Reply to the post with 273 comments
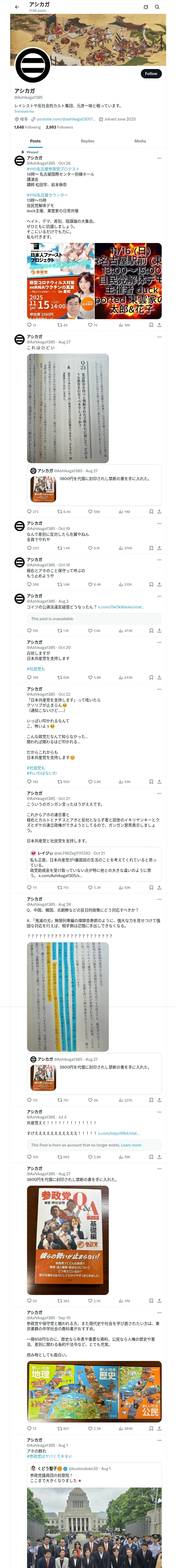The height and width of the screenshot is (1568, 176). (32, 511)
